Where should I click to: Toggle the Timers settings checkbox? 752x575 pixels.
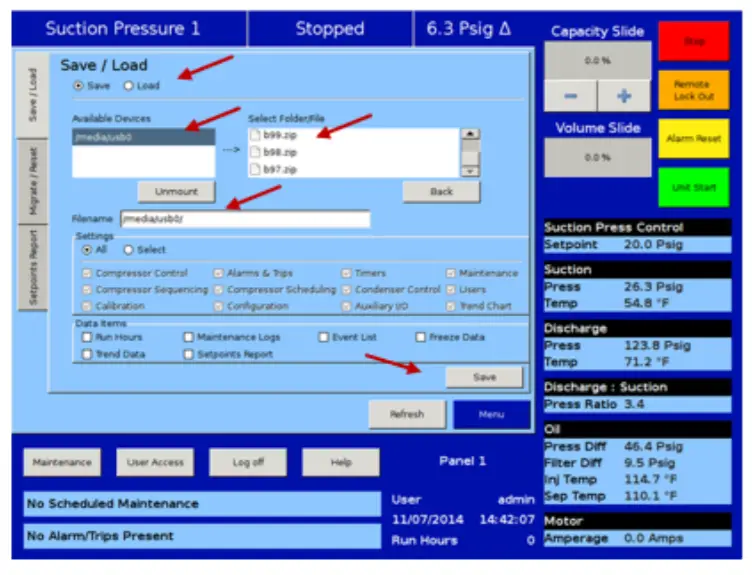(x=346, y=273)
